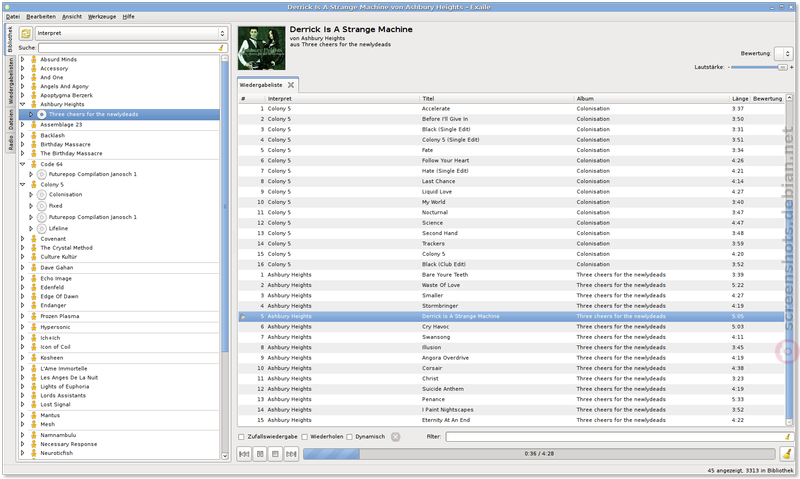This screenshot has width=800, height=479.
Task: Click the album cover art thumbnail
Action: tap(261, 48)
